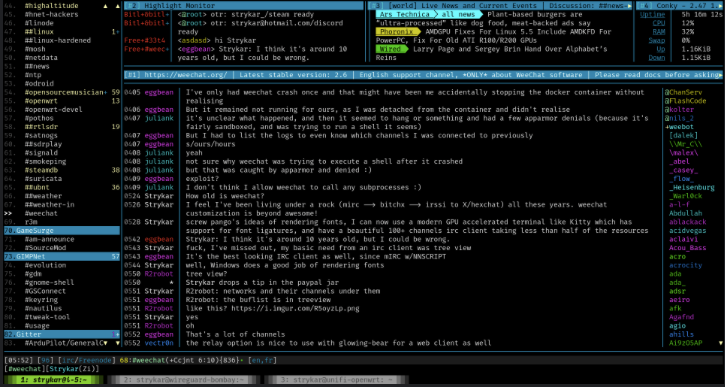Switch to the #openwrt channel
725x387 pixels.
[x=41, y=101]
